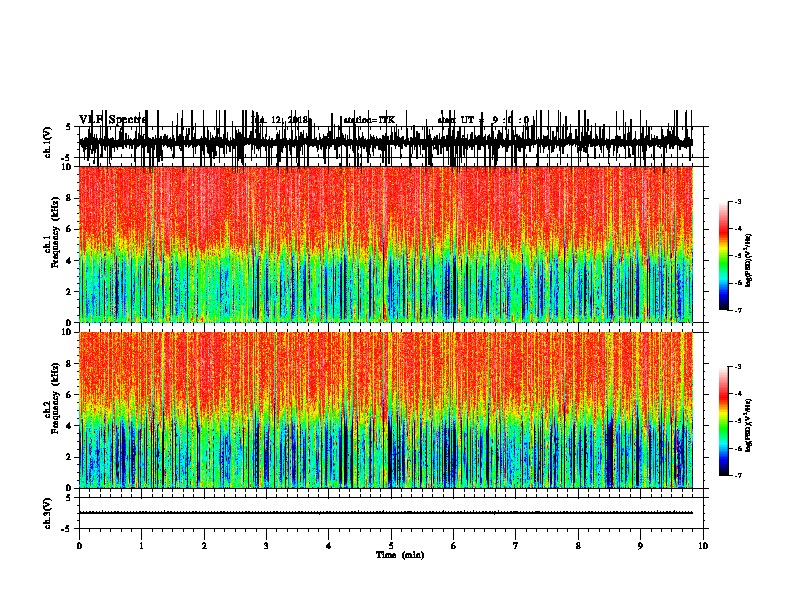Click the '9' tick on time axis
Viewport: 792px width, 612px height.
640,546
